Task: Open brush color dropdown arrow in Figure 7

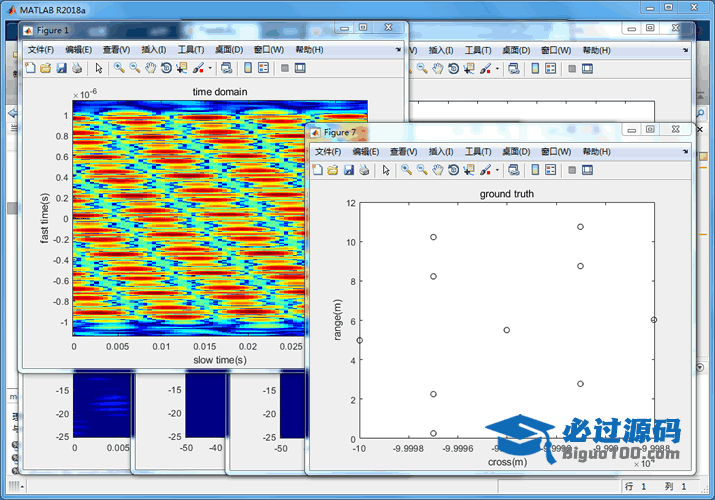Action: point(497,170)
